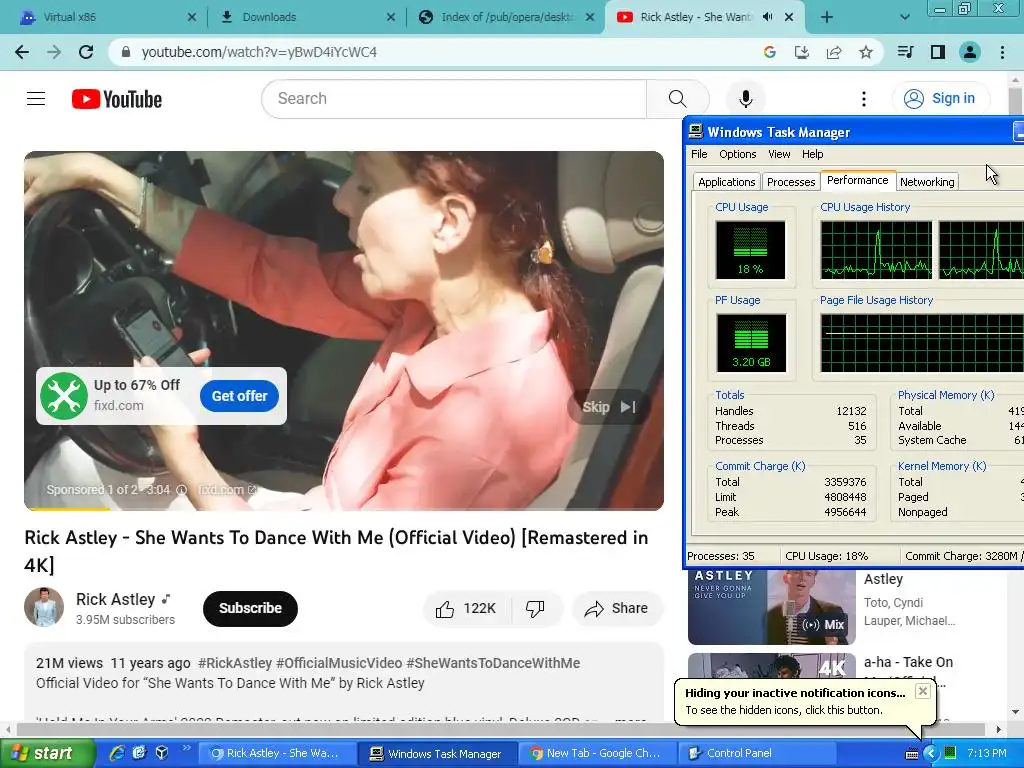1024x768 pixels.
Task: Click the taskbar clock
Action: tap(986, 753)
